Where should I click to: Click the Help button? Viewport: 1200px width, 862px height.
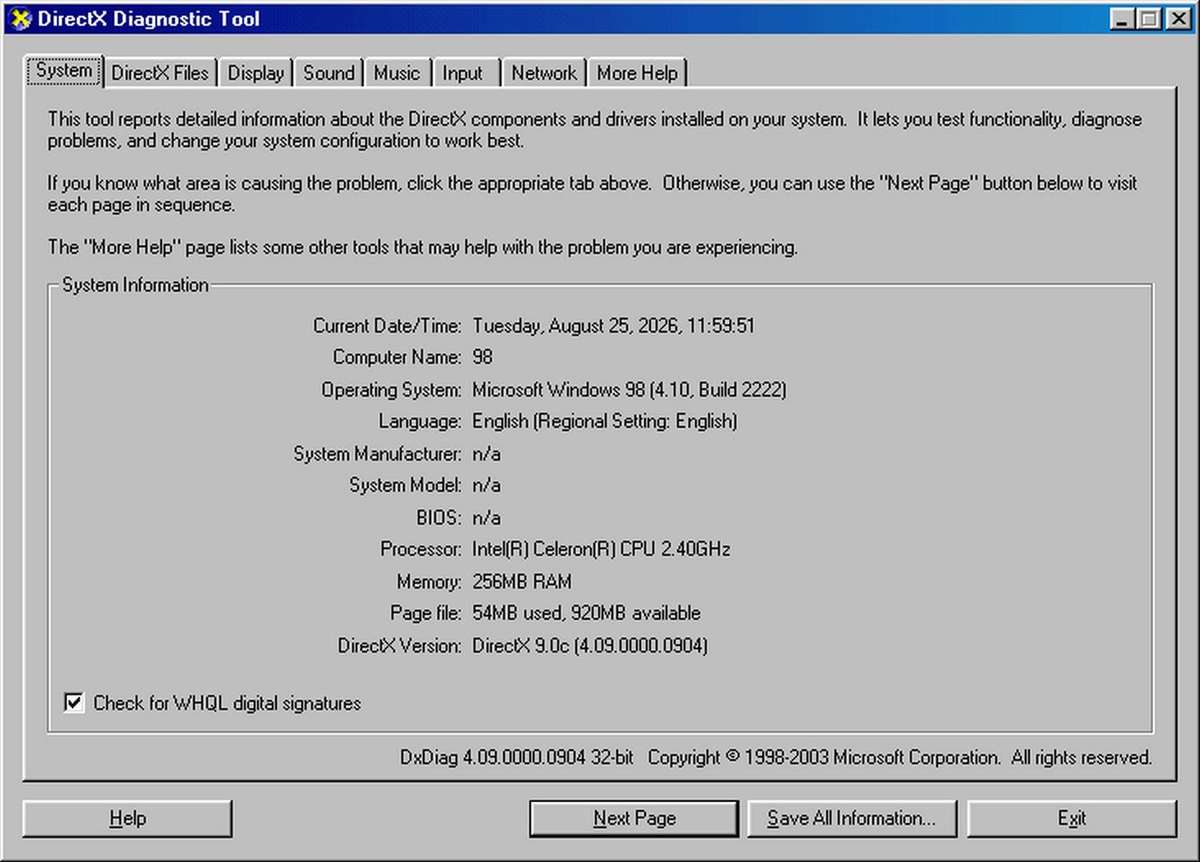(127, 818)
